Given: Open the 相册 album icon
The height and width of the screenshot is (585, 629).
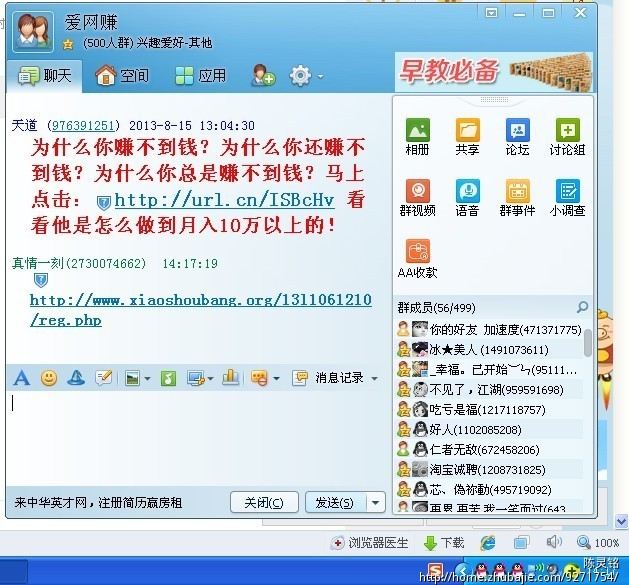Looking at the screenshot, I should 418,136.
